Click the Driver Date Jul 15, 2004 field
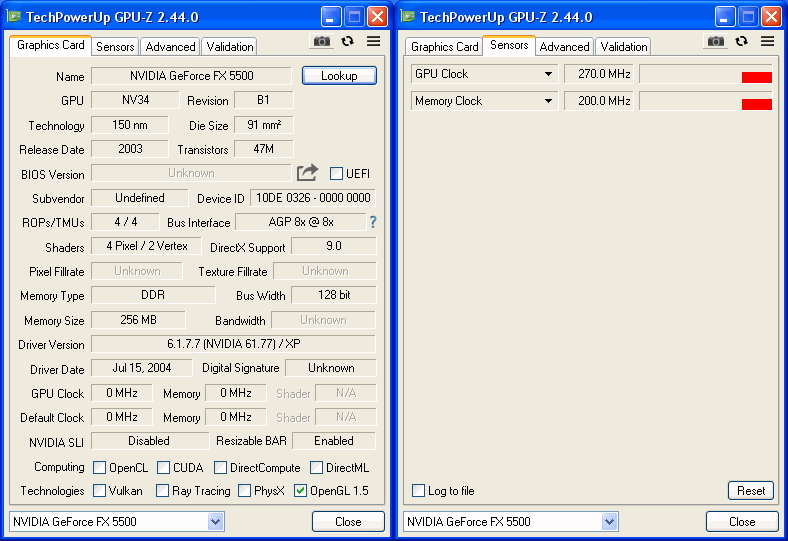 pyautogui.click(x=142, y=368)
